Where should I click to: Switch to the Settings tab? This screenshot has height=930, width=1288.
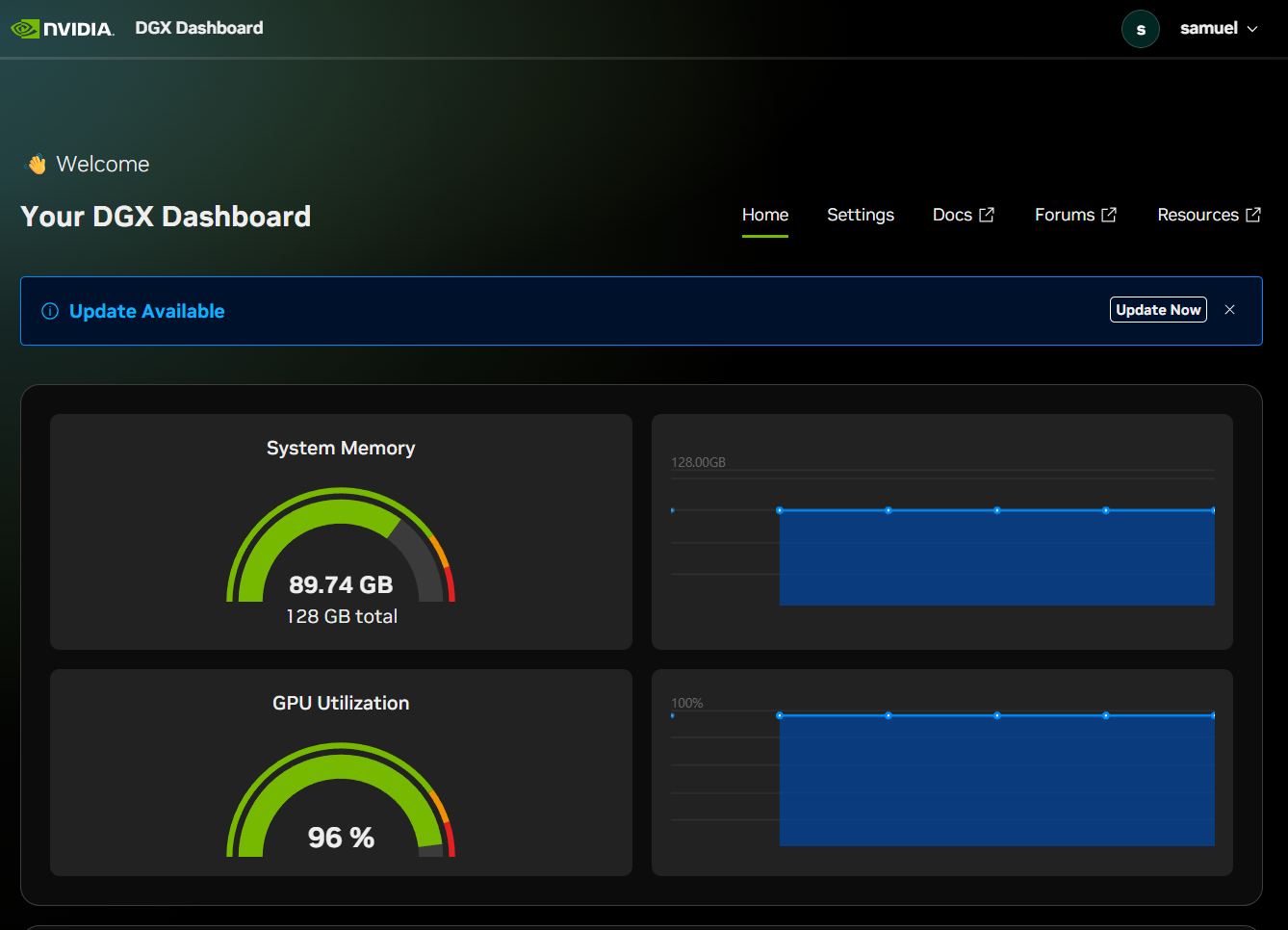tap(861, 215)
